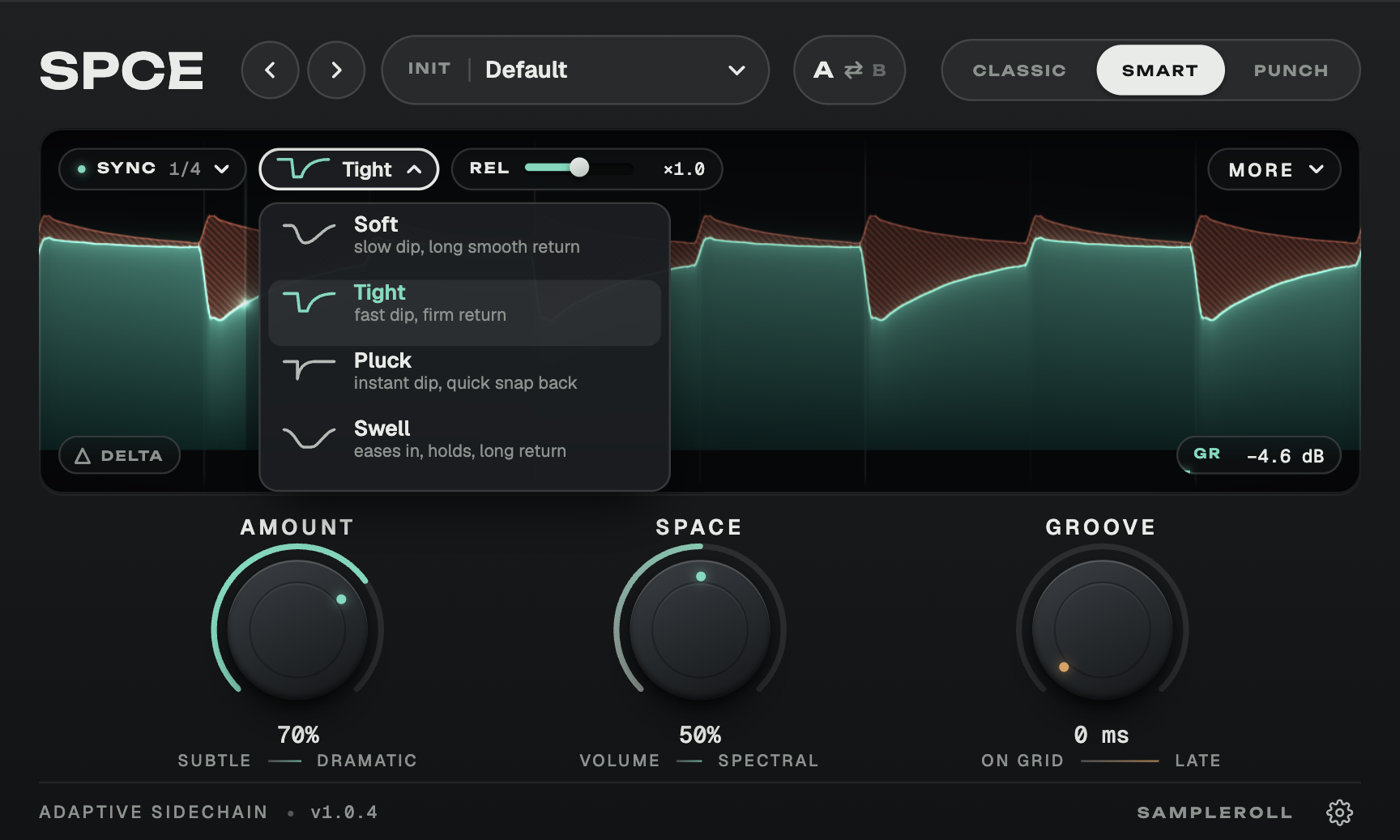This screenshot has height=840, width=1400.
Task: Expand the MORE options dropdown
Action: [1274, 169]
